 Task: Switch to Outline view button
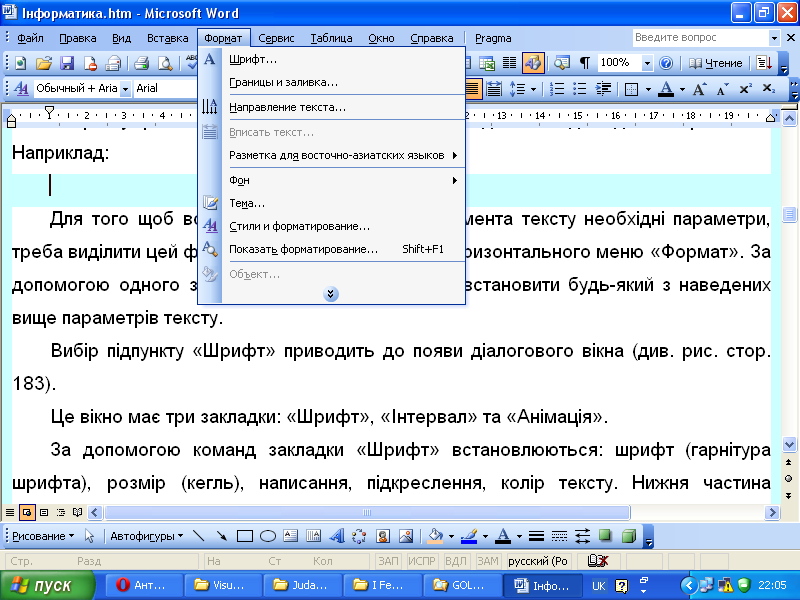click(61, 512)
